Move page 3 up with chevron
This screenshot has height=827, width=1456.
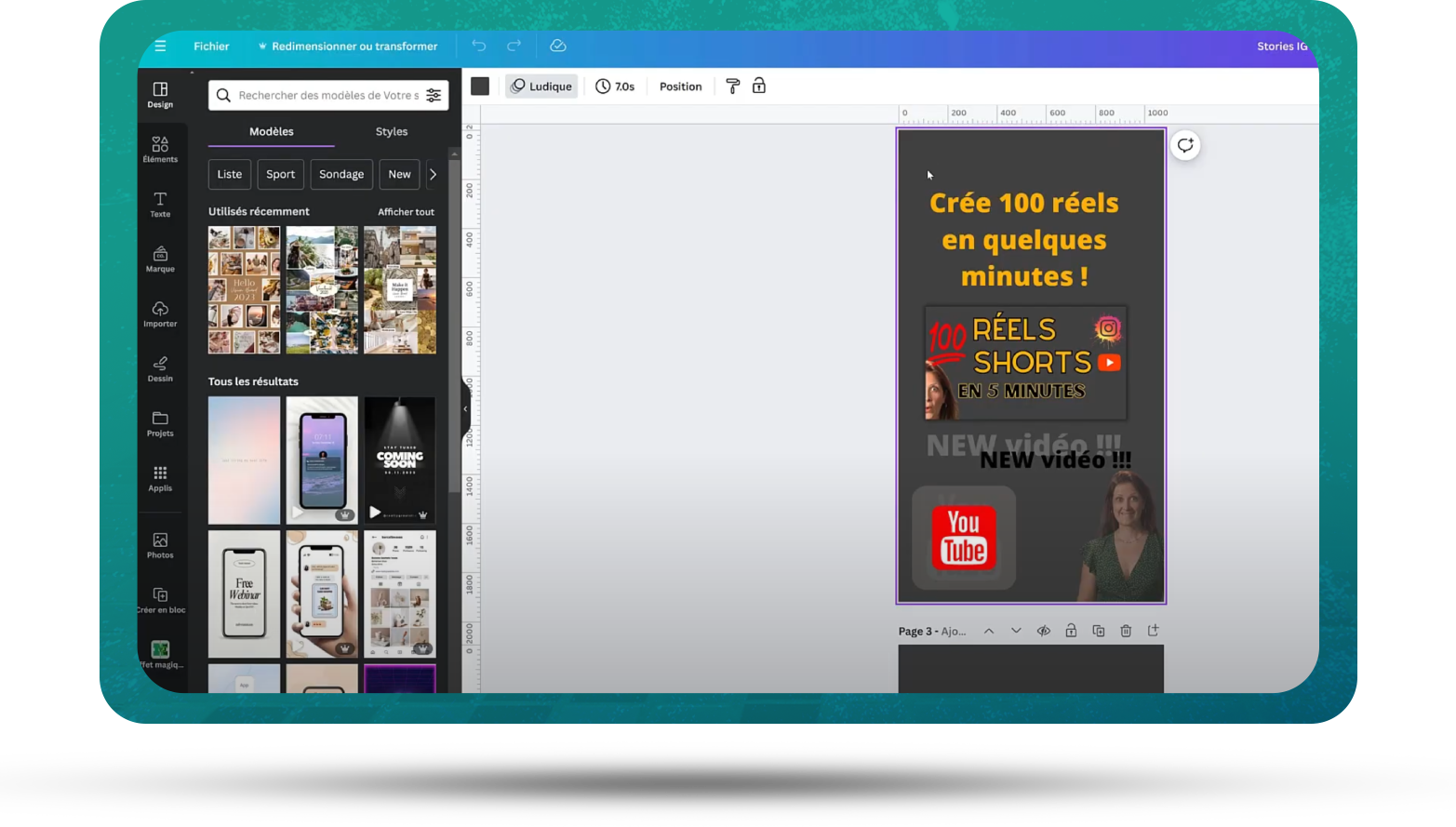click(989, 631)
